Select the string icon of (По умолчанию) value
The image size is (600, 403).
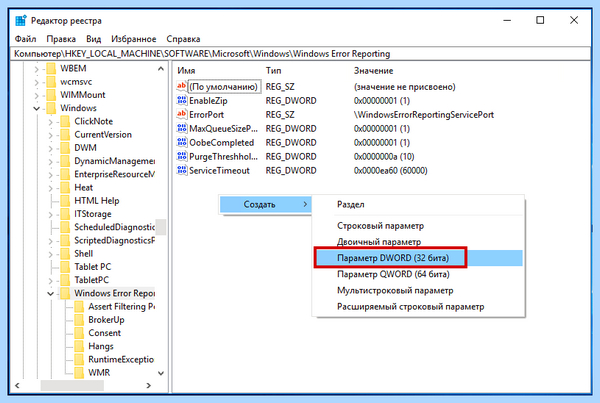click(x=181, y=86)
